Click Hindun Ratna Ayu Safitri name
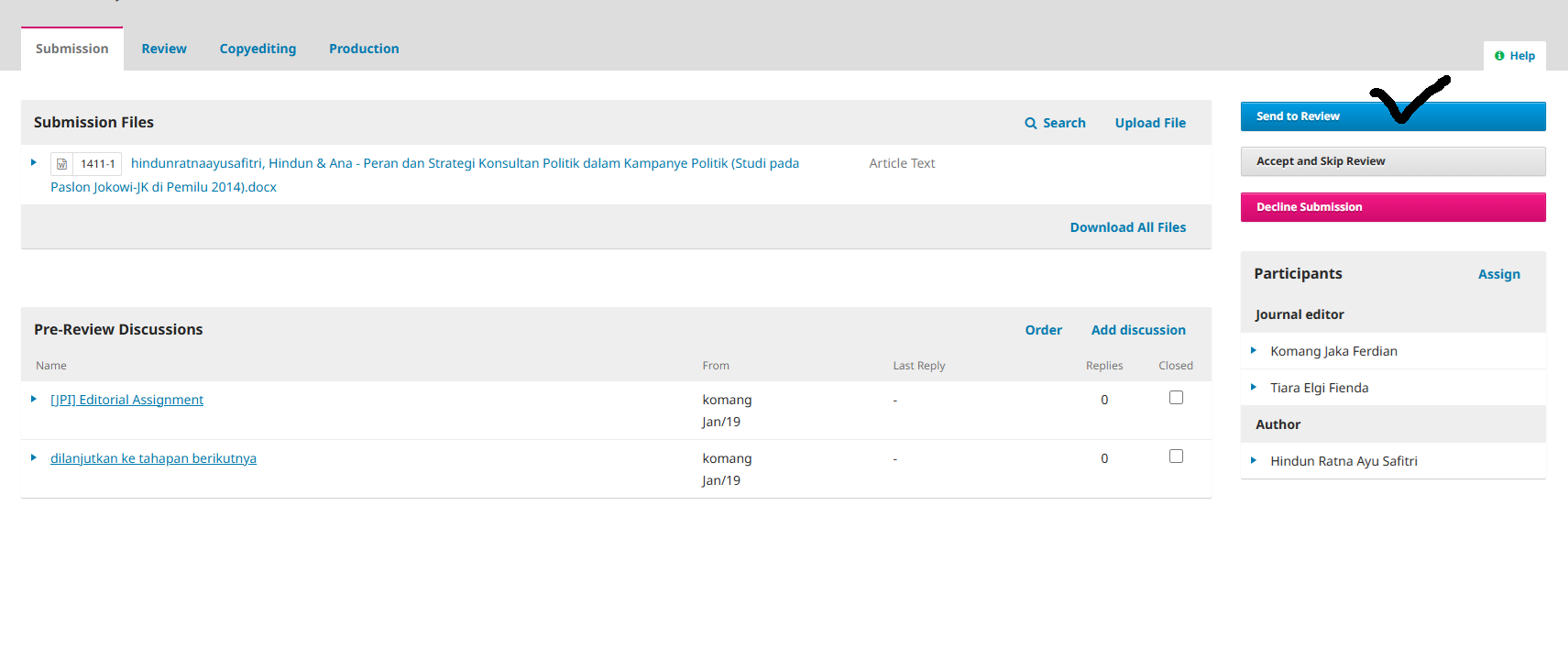Viewport: 1568px width, 660px height. coord(1343,461)
